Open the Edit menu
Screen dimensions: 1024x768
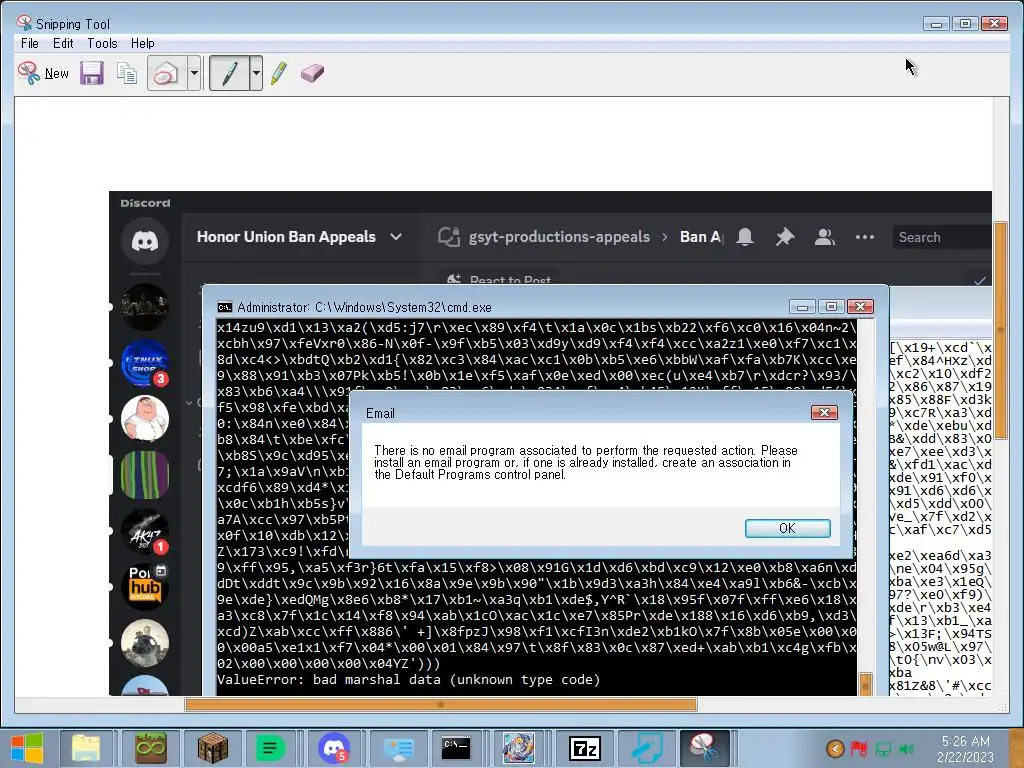pyautogui.click(x=63, y=43)
